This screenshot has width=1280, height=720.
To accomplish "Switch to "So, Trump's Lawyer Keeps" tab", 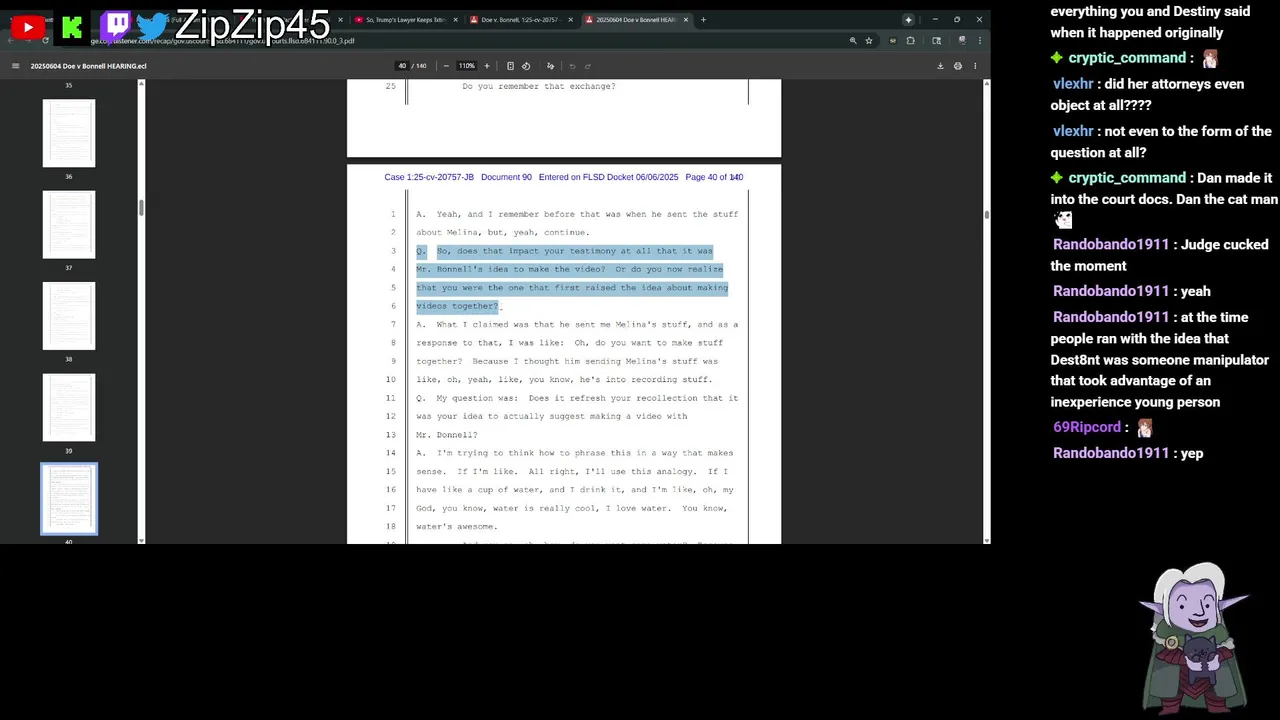I will tap(406, 20).
